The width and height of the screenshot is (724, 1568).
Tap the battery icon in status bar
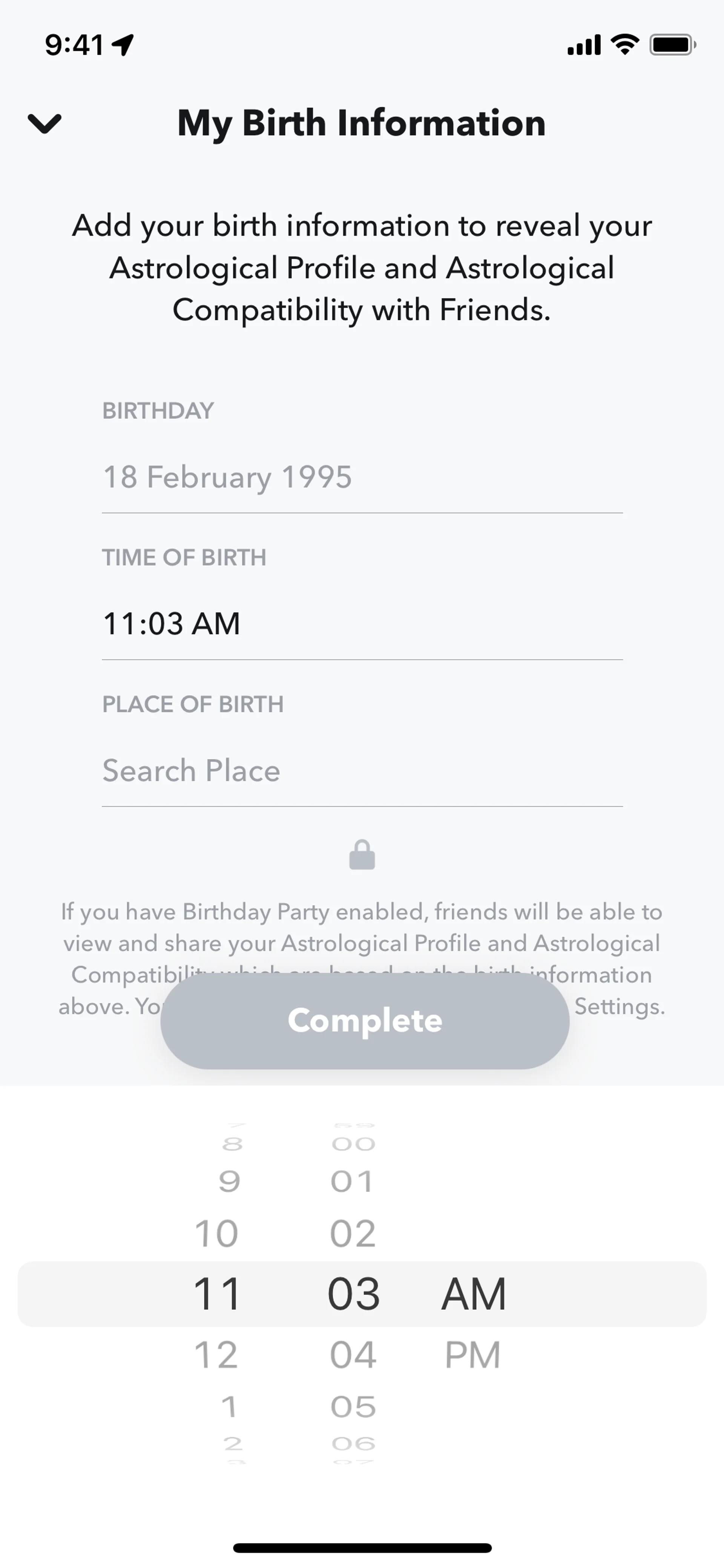[x=672, y=45]
